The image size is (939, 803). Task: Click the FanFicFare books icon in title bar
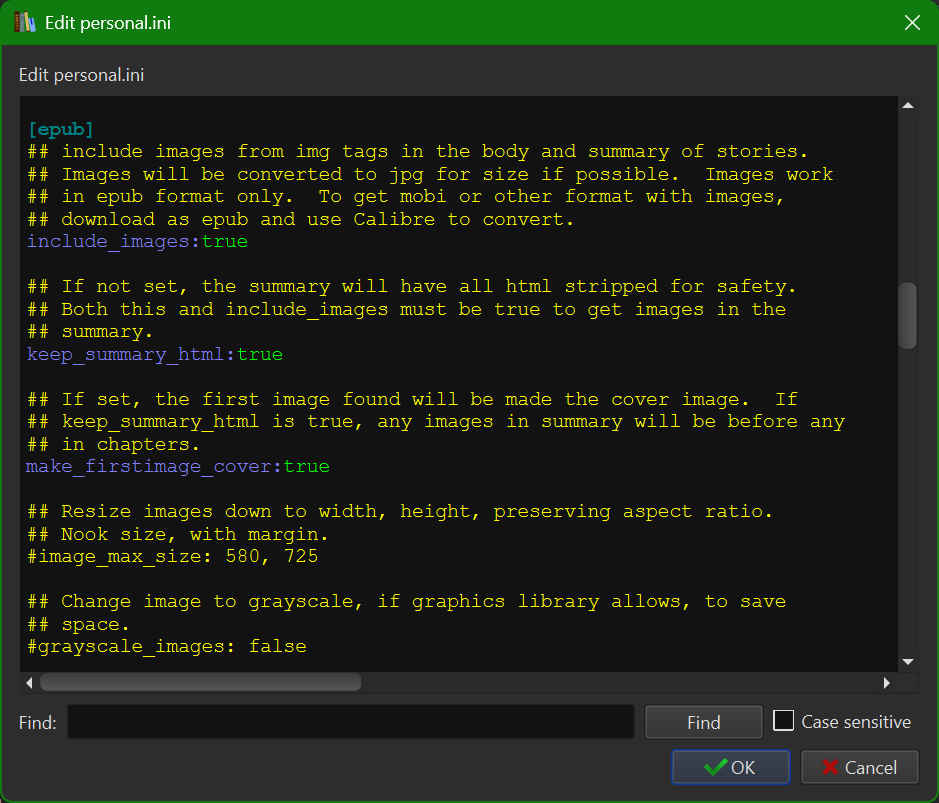pyautogui.click(x=25, y=22)
